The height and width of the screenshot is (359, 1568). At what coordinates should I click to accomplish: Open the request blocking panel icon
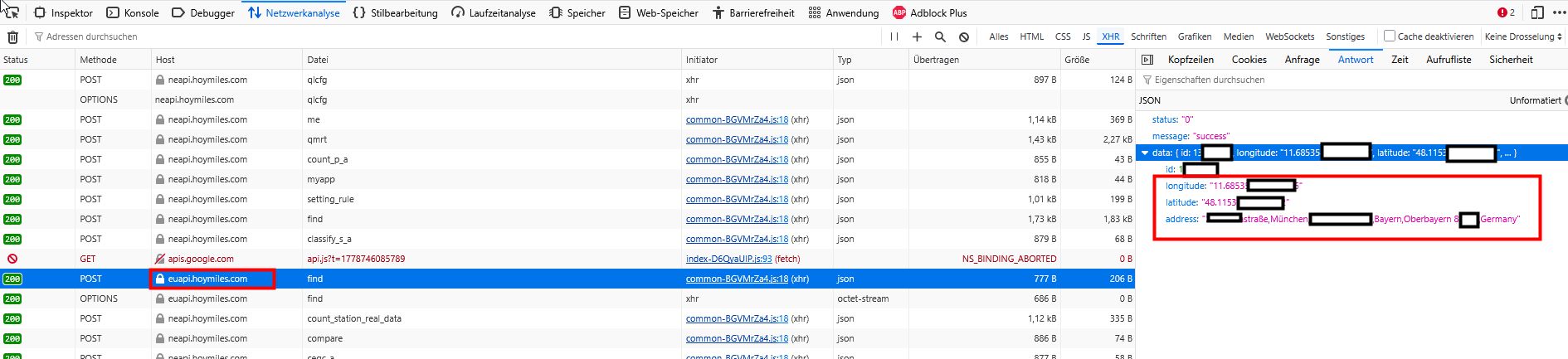click(x=964, y=36)
